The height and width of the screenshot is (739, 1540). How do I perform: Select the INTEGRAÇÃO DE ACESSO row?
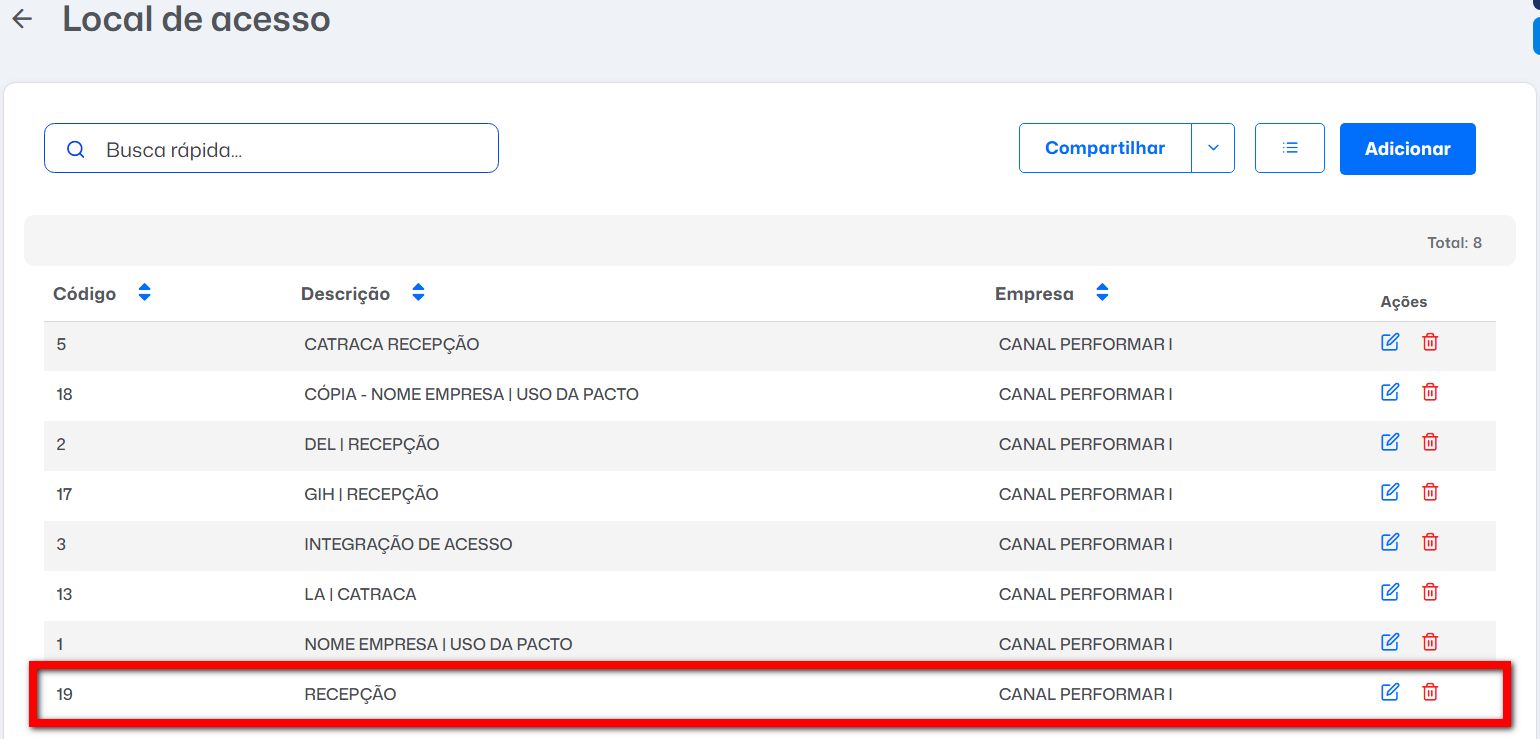click(770, 545)
